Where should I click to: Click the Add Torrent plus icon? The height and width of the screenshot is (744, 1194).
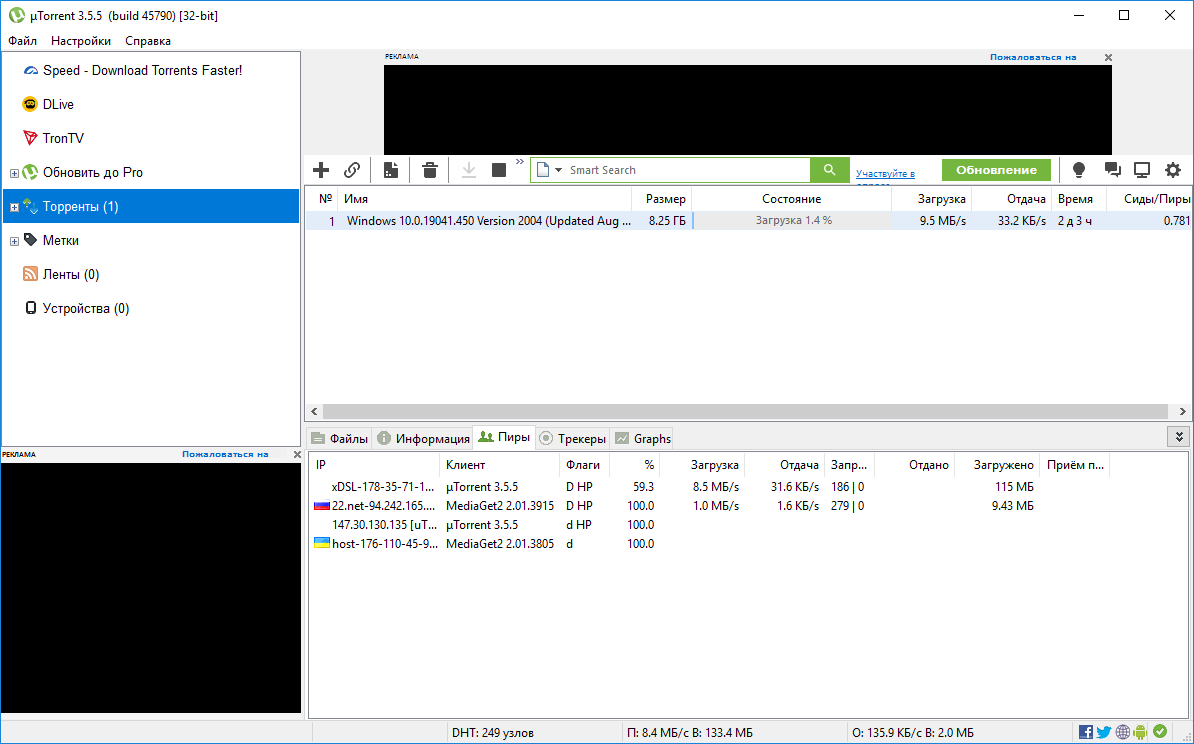(321, 170)
